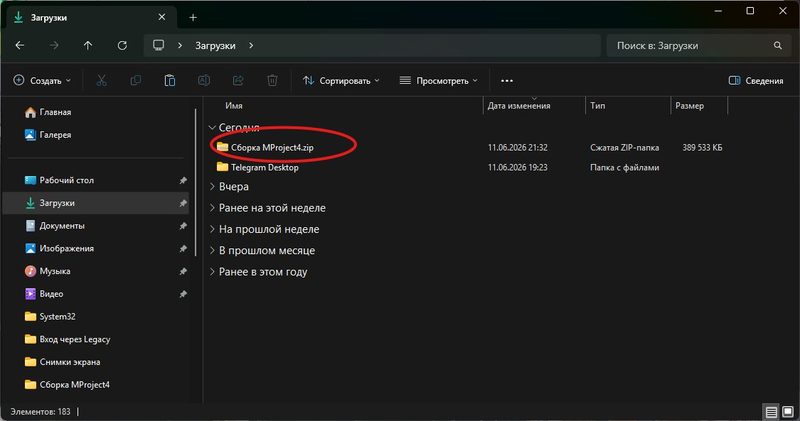The image size is (800, 421).
Task: Click the Copy icon in toolbar
Action: click(x=136, y=81)
